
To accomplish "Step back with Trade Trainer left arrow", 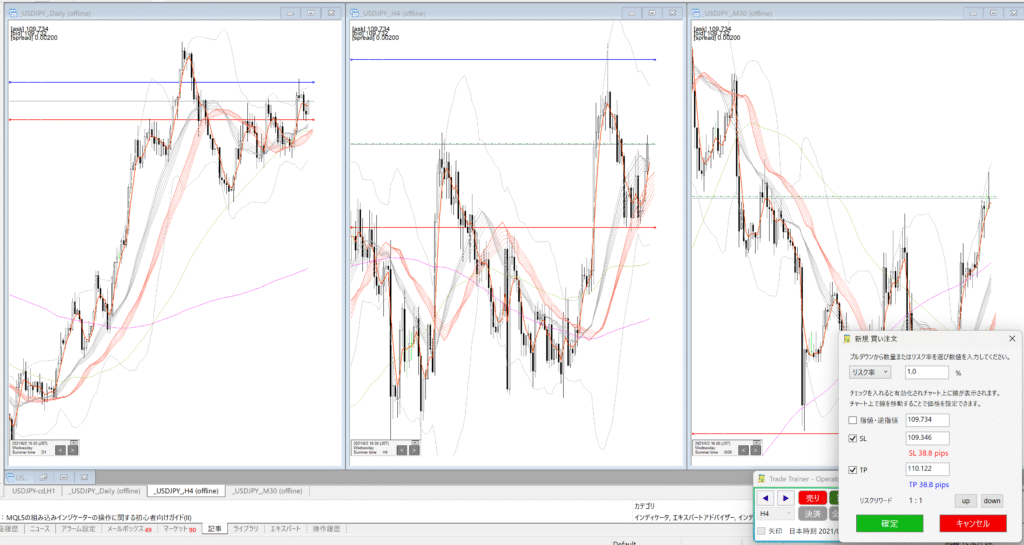I will 765,498.
